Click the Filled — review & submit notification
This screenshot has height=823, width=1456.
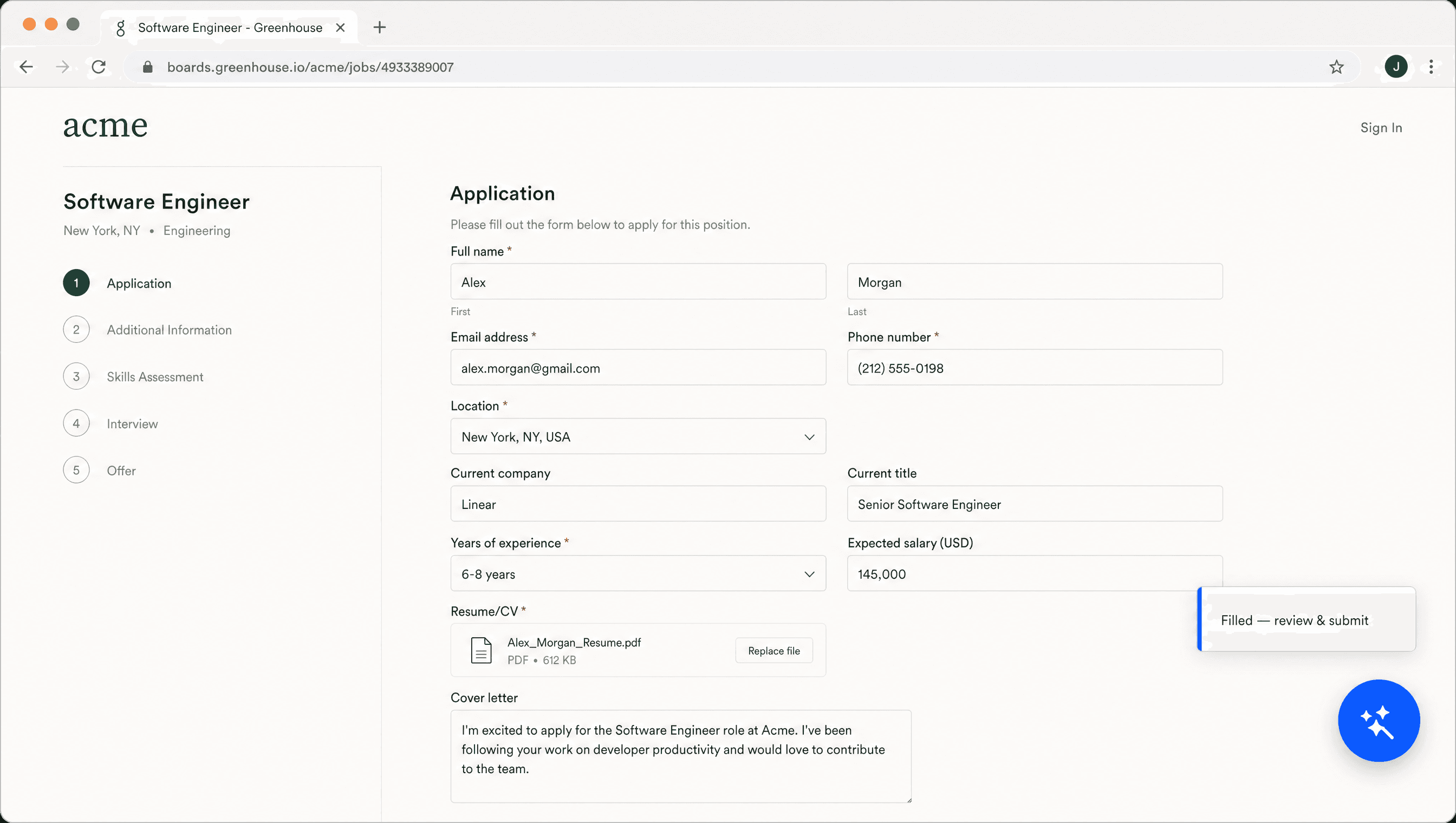pyautogui.click(x=1306, y=619)
